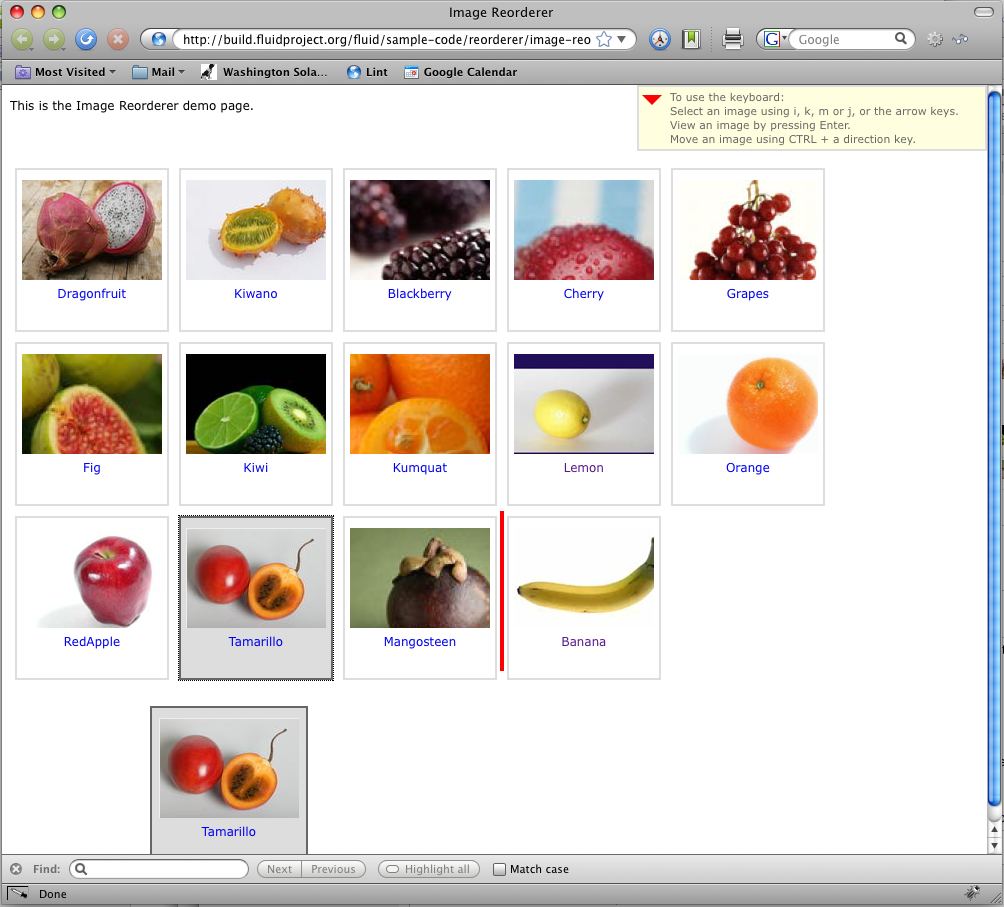Click the green bookmarks icon in toolbar
Image resolution: width=1004 pixels, height=907 pixels.
click(x=691, y=40)
